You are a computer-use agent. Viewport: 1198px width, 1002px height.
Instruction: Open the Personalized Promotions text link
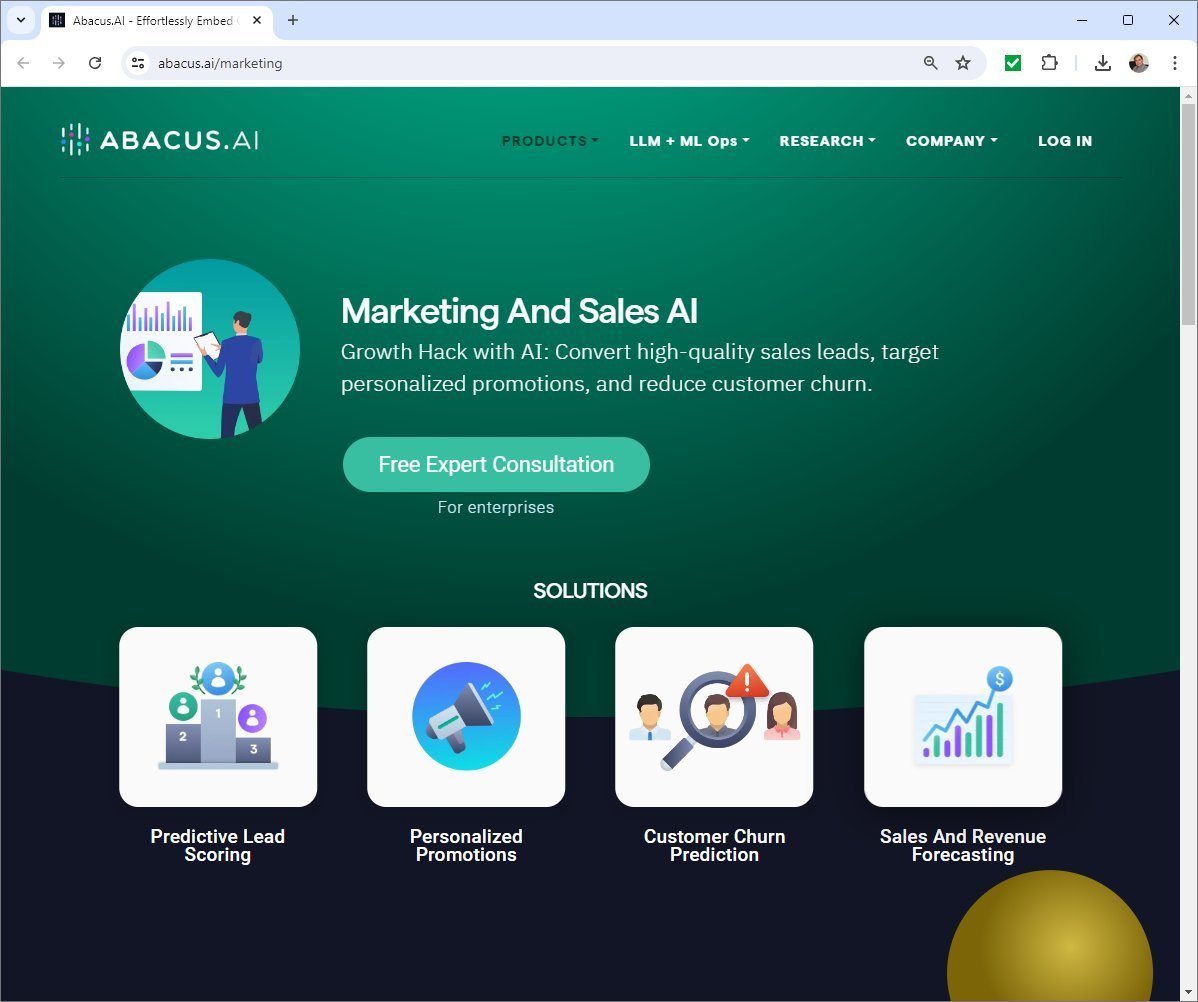466,845
